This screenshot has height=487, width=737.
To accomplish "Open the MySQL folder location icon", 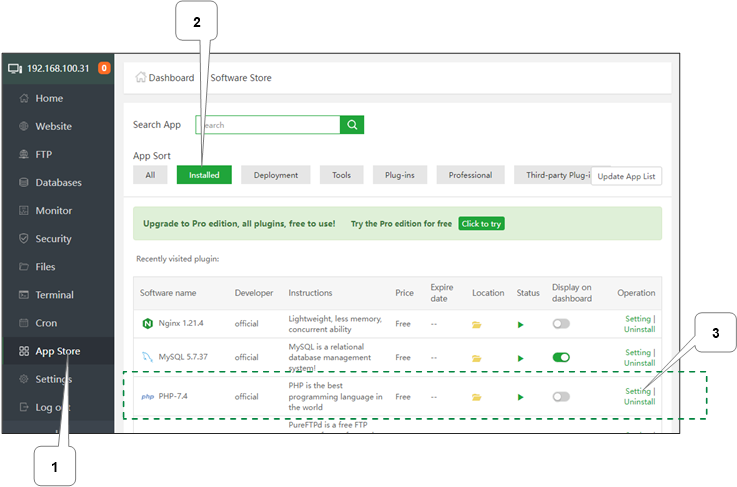I will (x=477, y=358).
